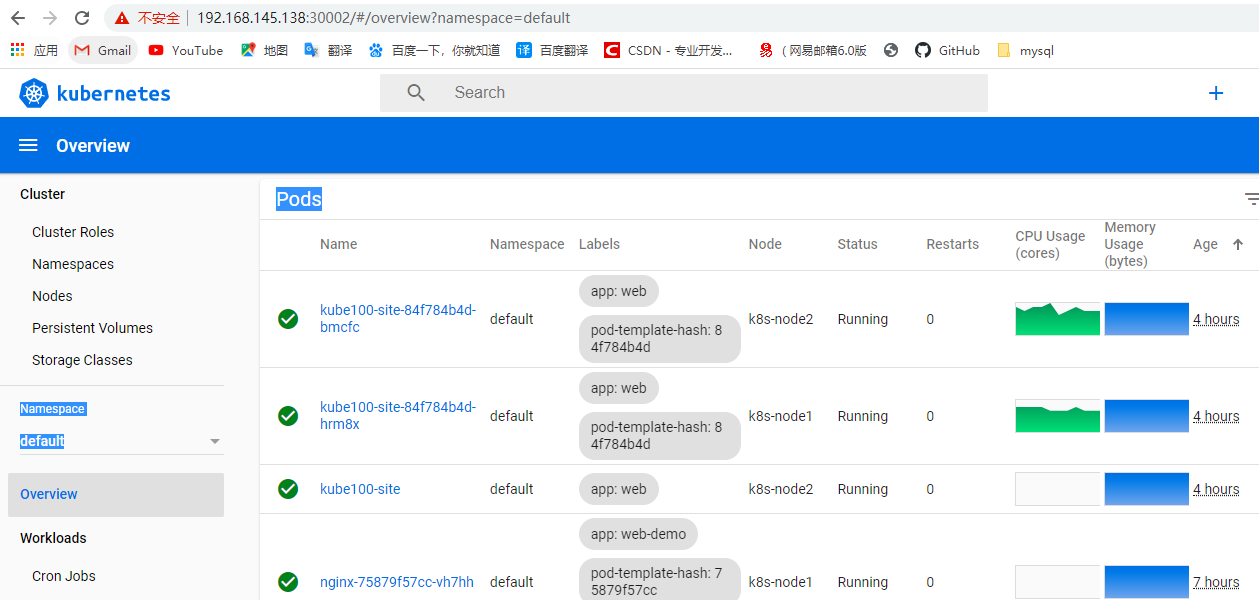This screenshot has height=600, width=1259.
Task: Click 'app: web-demo' label chip
Action: tap(638, 534)
